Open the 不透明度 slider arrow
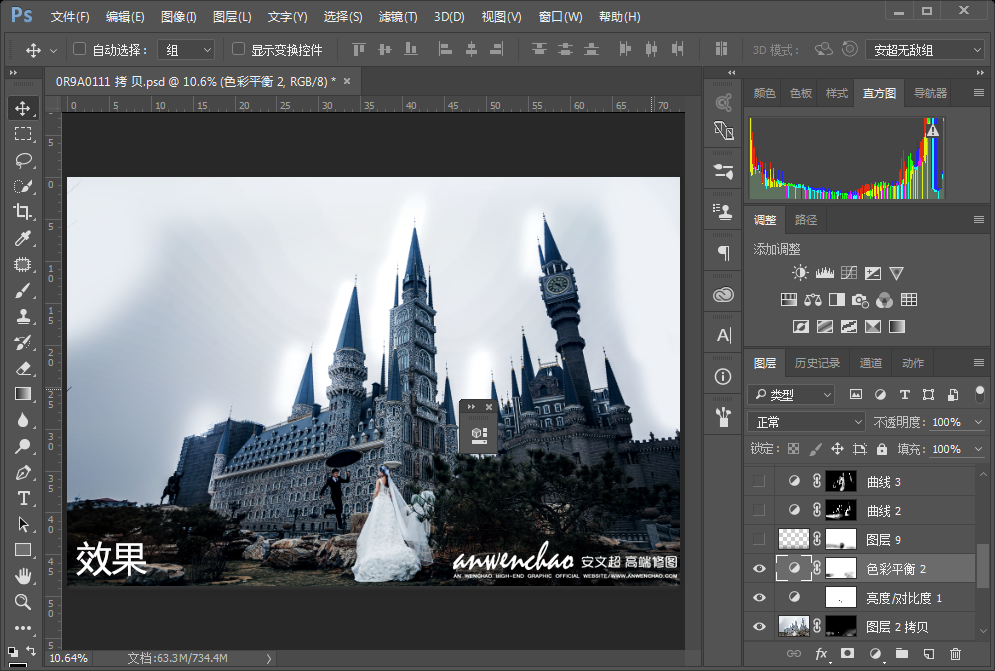 click(x=978, y=422)
